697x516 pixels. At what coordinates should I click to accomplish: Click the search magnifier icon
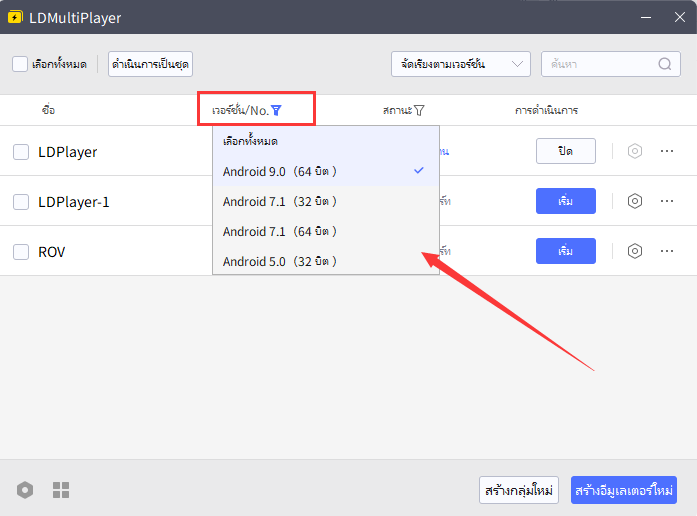click(x=665, y=64)
